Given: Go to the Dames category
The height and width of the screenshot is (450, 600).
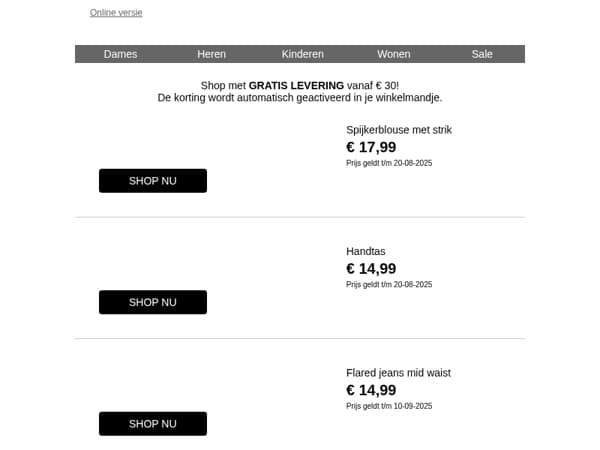Looking at the screenshot, I should pos(121,54).
